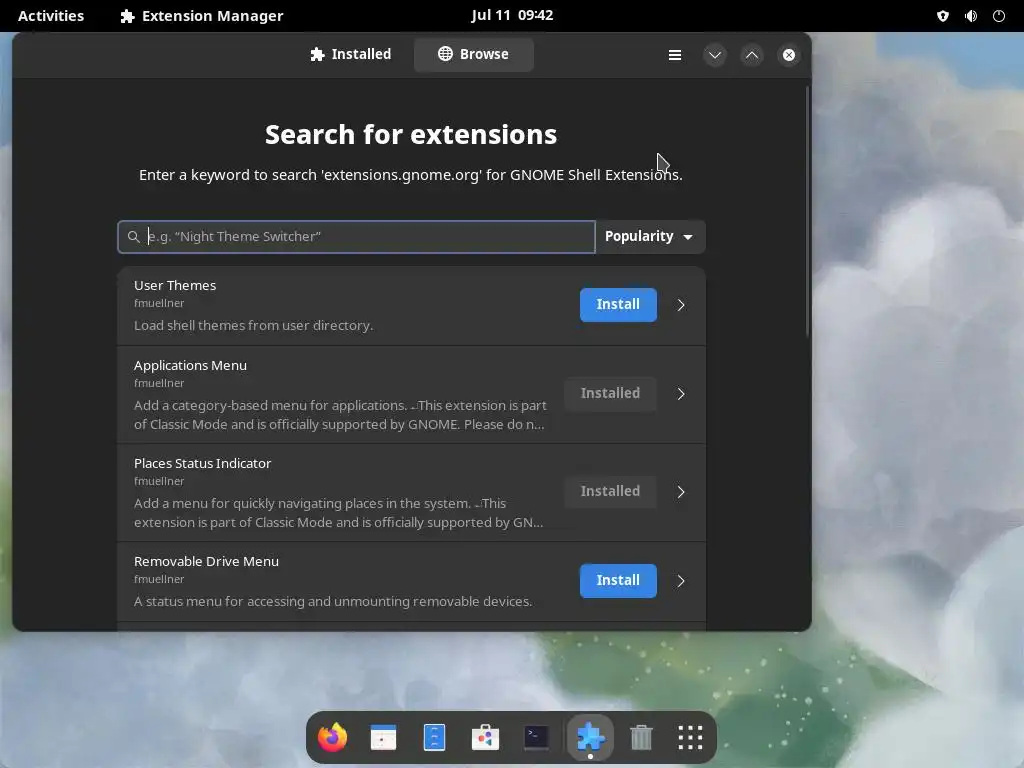Viewport: 1024px width, 768px height.
Task: Open the Popularity sort dropdown
Action: click(650, 236)
